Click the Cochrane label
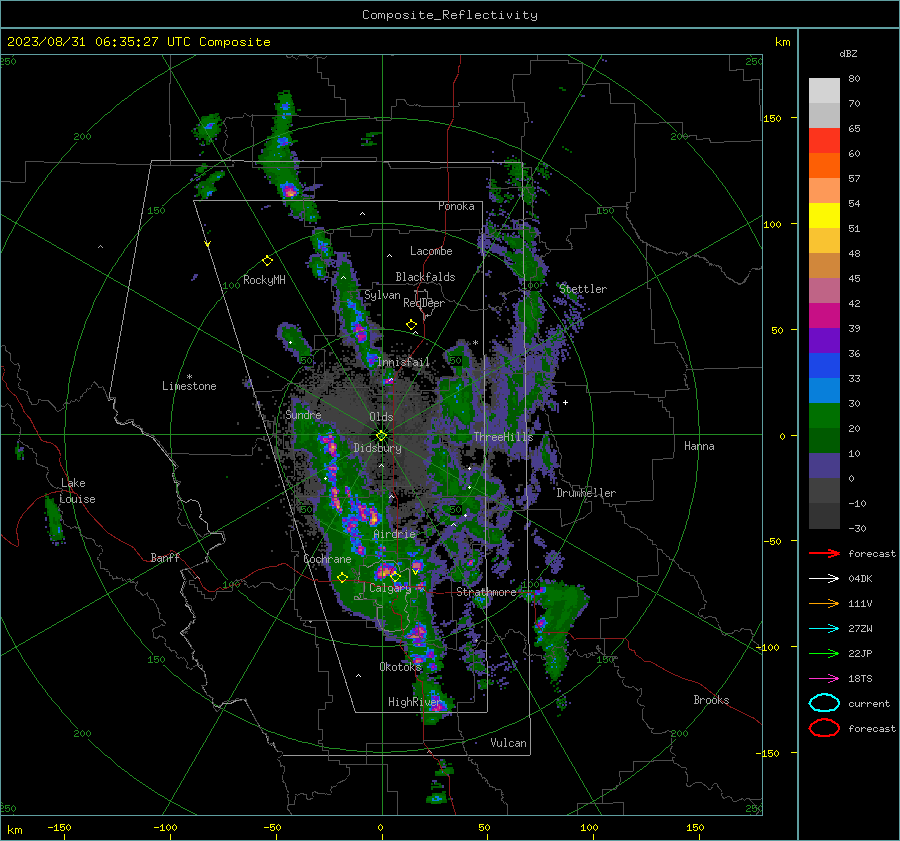 (327, 559)
